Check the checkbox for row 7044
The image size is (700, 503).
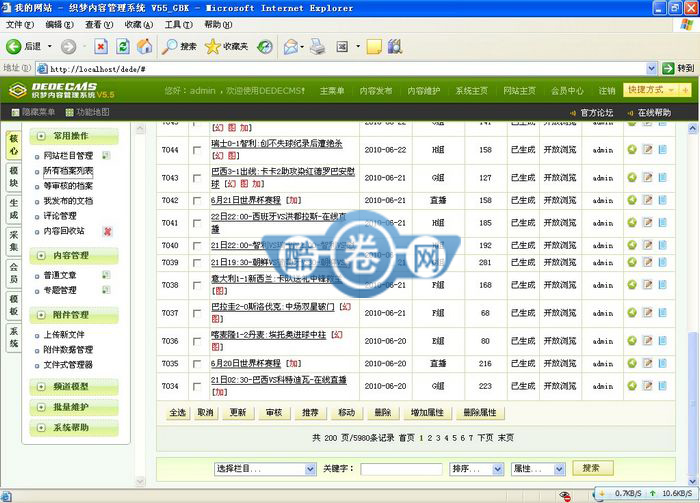pyautogui.click(x=197, y=150)
